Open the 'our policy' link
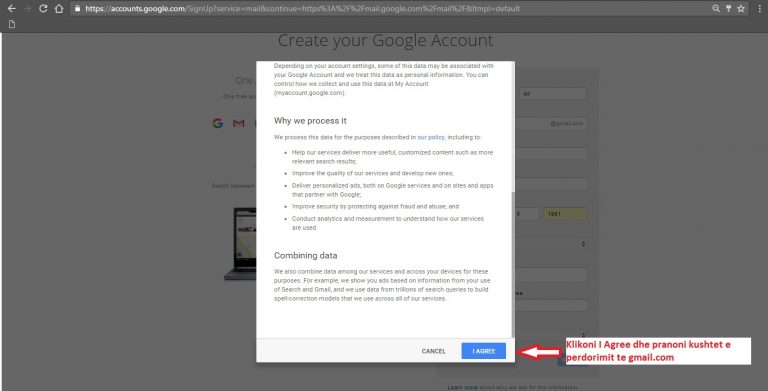This screenshot has height=391, width=768. (x=431, y=137)
